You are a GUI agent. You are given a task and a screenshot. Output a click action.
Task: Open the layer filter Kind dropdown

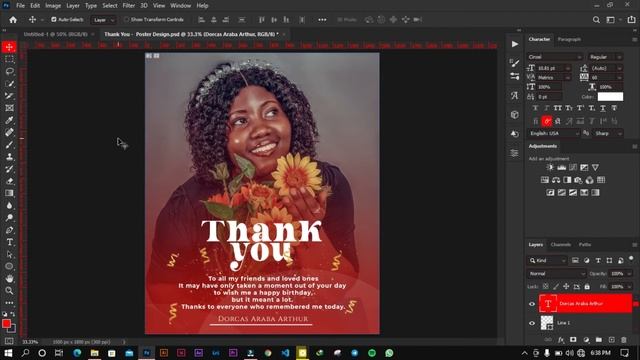[547, 260]
